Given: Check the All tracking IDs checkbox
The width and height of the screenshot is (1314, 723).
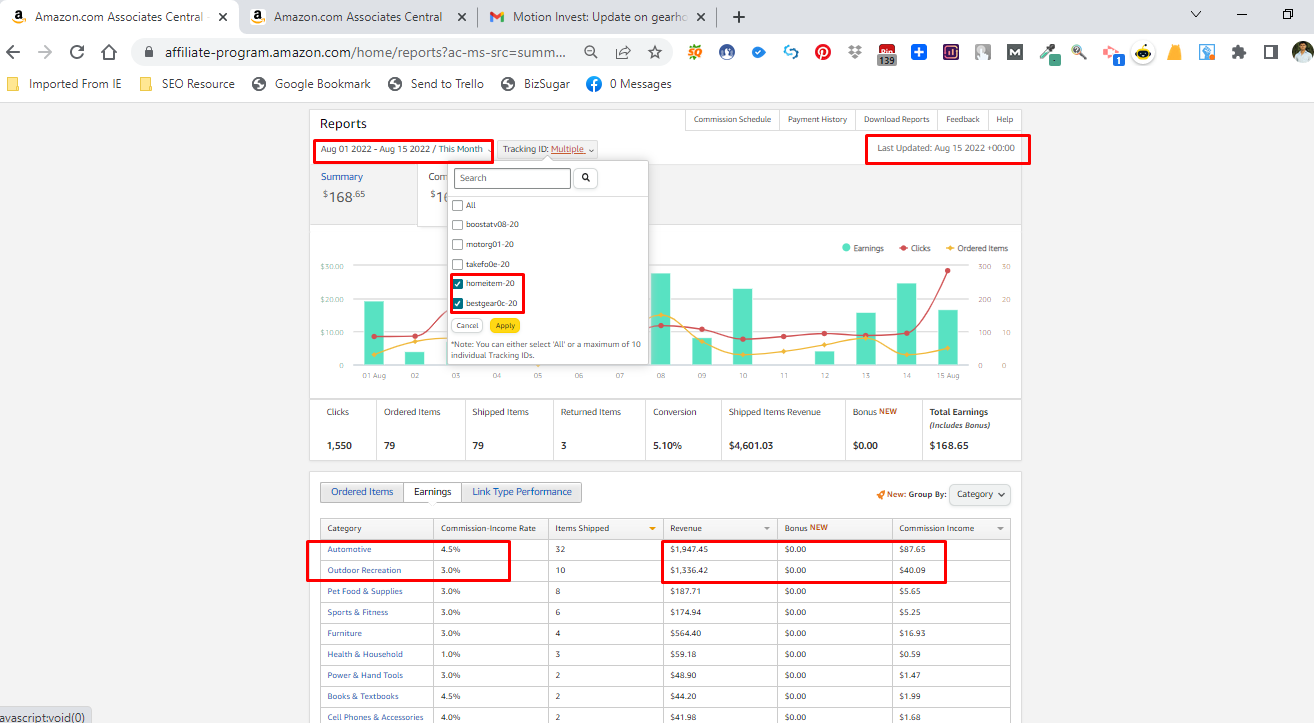Looking at the screenshot, I should tap(457, 205).
